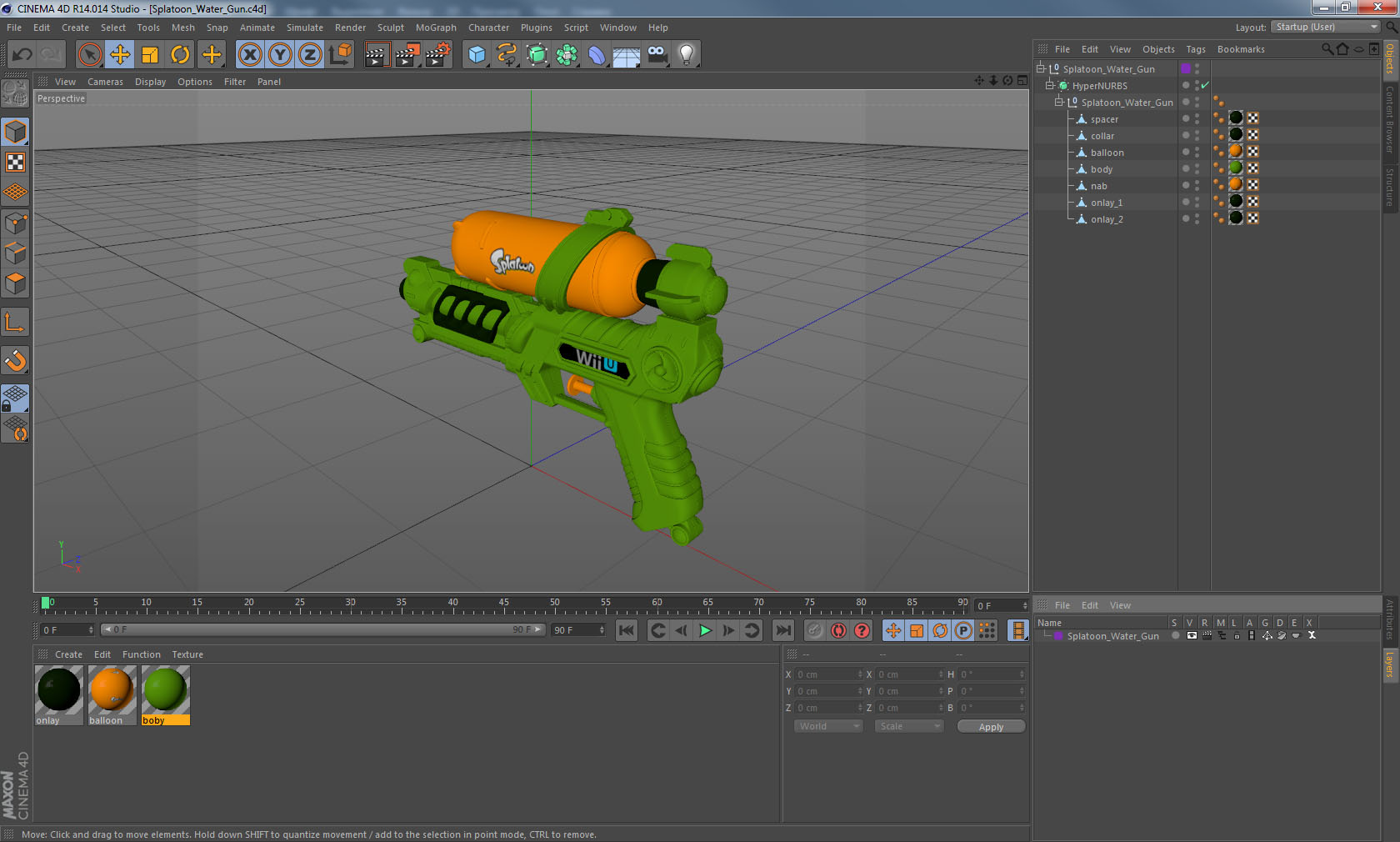
Task: Go to start of animation
Action: 627,630
